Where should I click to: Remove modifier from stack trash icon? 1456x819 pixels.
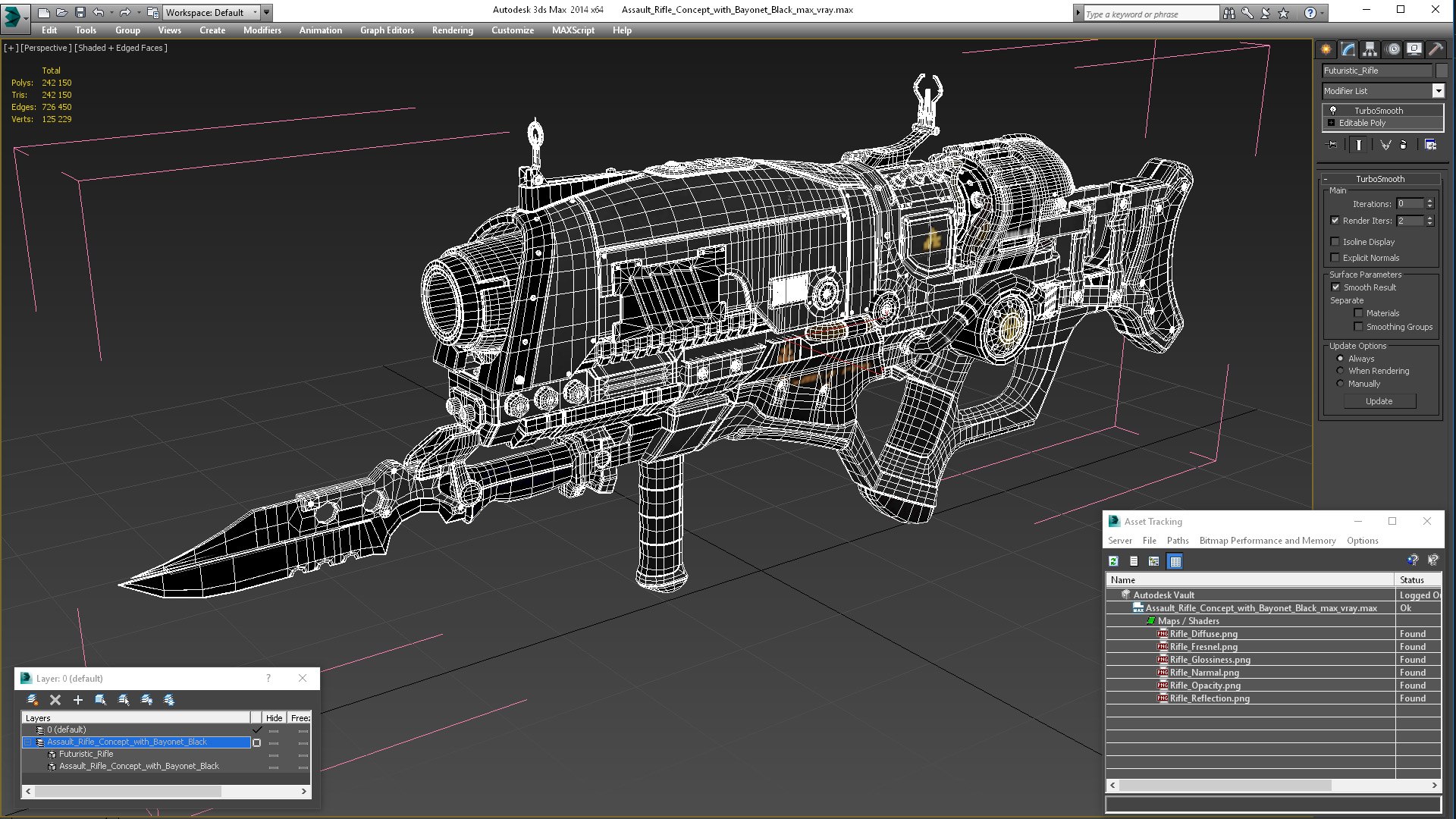1404,145
